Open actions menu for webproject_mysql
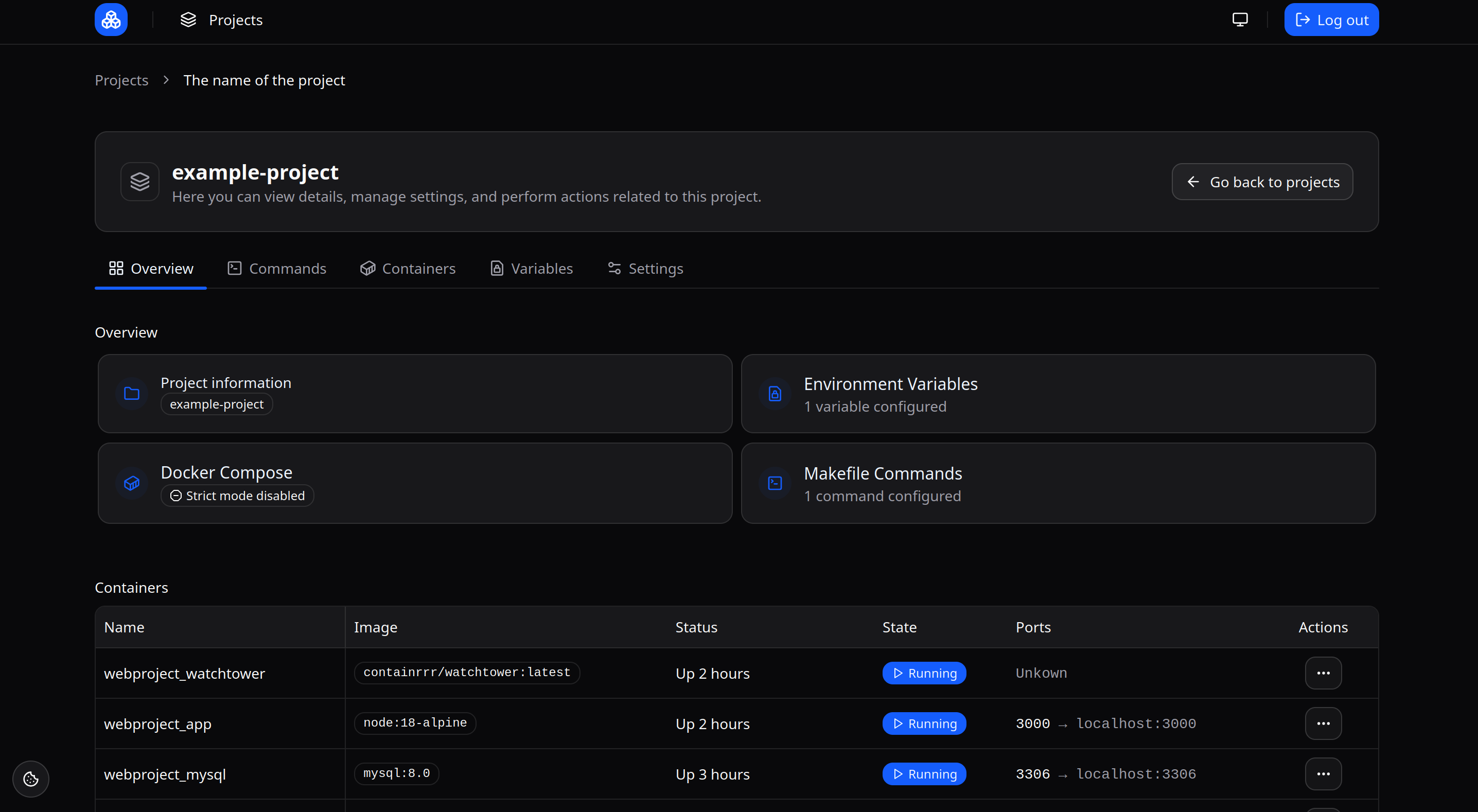Image resolution: width=1478 pixels, height=812 pixels. pyautogui.click(x=1323, y=773)
